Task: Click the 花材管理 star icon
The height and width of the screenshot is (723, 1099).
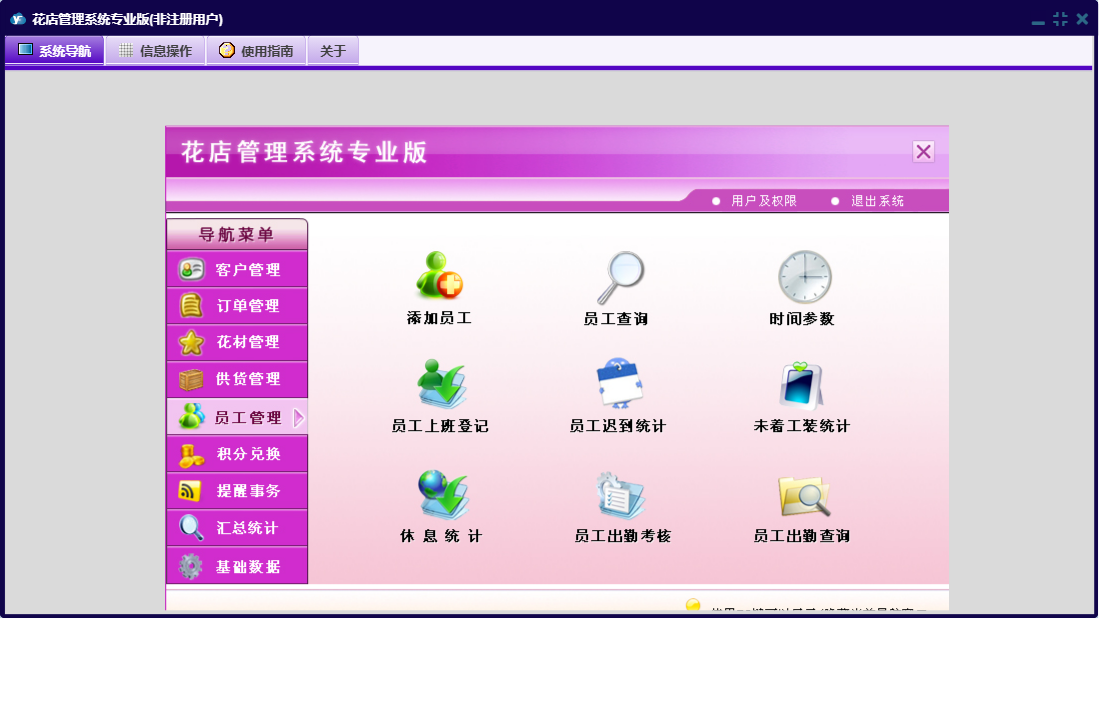Action: click(191, 343)
